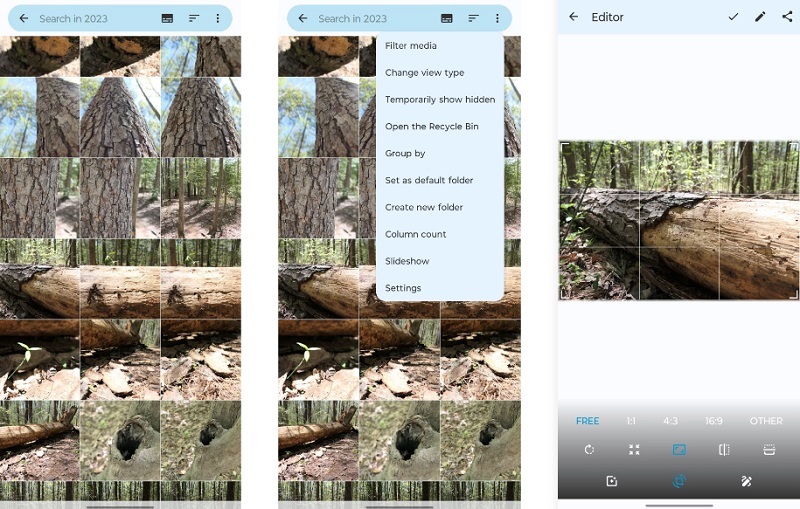Screen dimensions: 800x509
Task: Go back from the Editor screen
Action: (573, 17)
